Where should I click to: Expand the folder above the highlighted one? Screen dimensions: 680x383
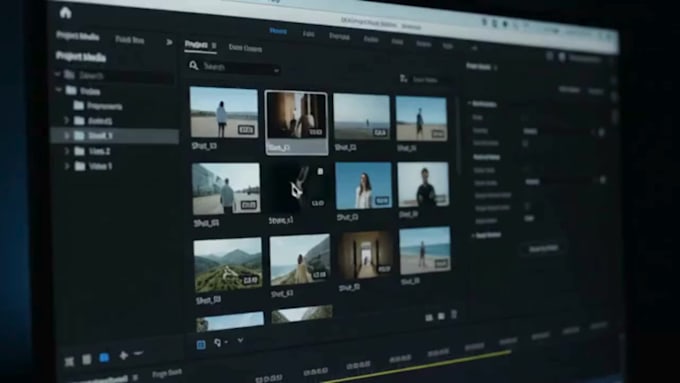pyautogui.click(x=66, y=120)
